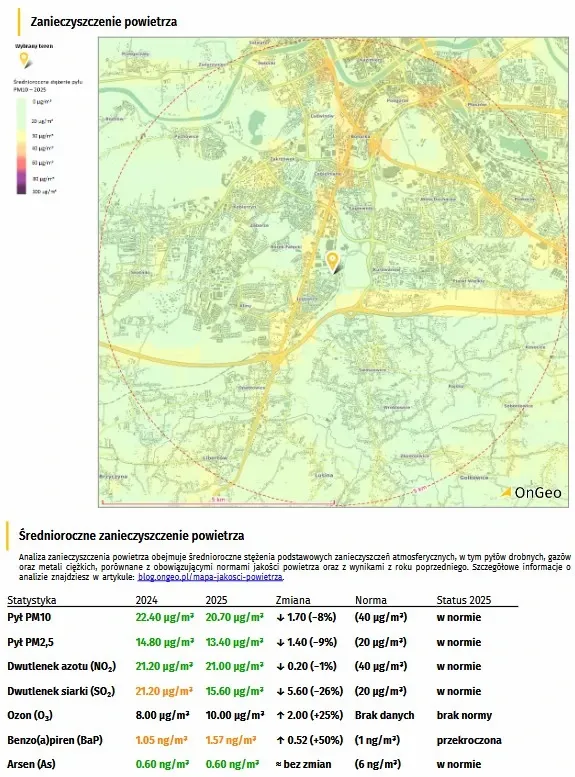Click the OnGeo logo on the map

click(x=531, y=492)
